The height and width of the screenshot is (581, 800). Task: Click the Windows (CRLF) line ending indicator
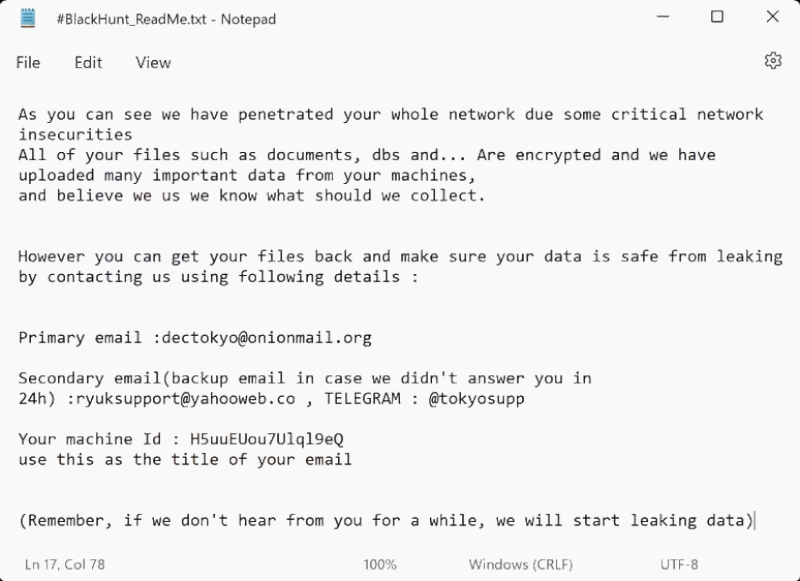click(521, 564)
